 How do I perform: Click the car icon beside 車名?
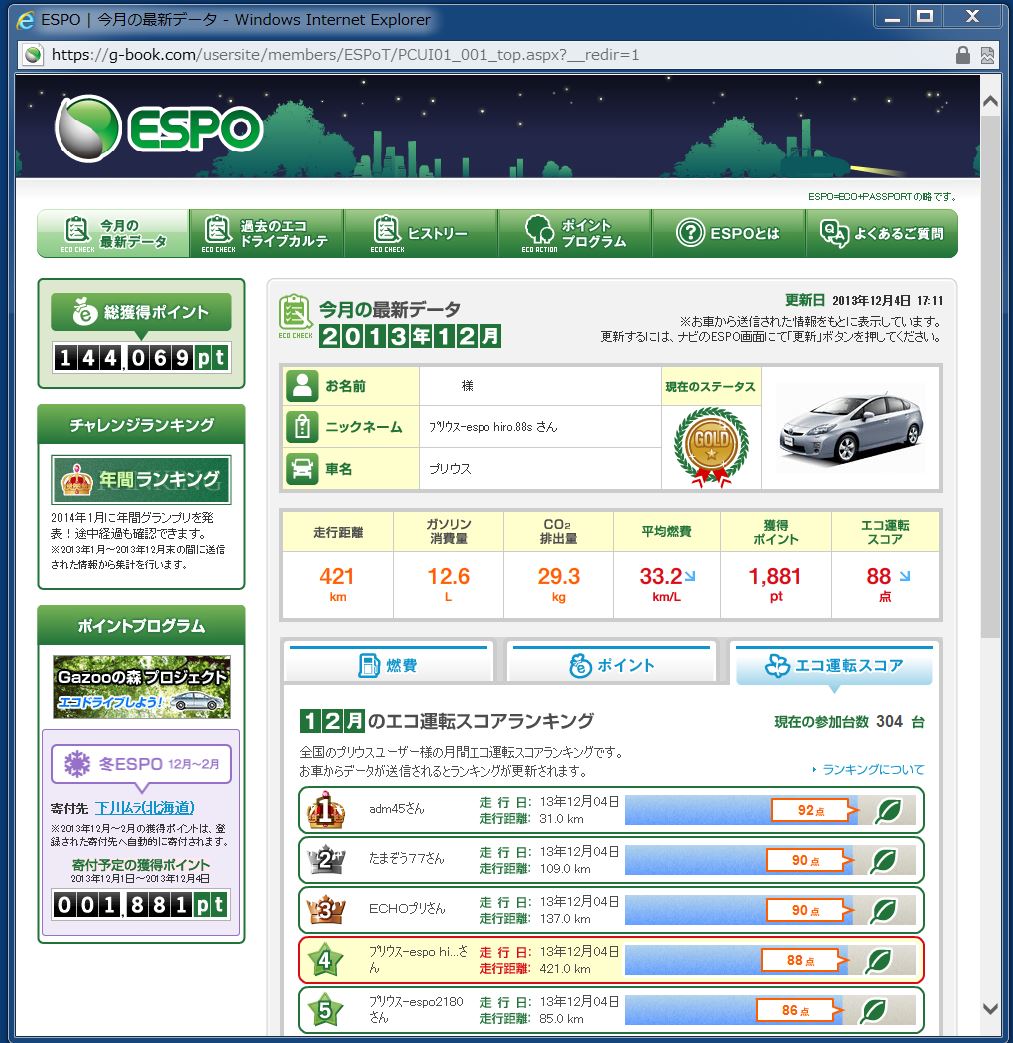tap(302, 468)
